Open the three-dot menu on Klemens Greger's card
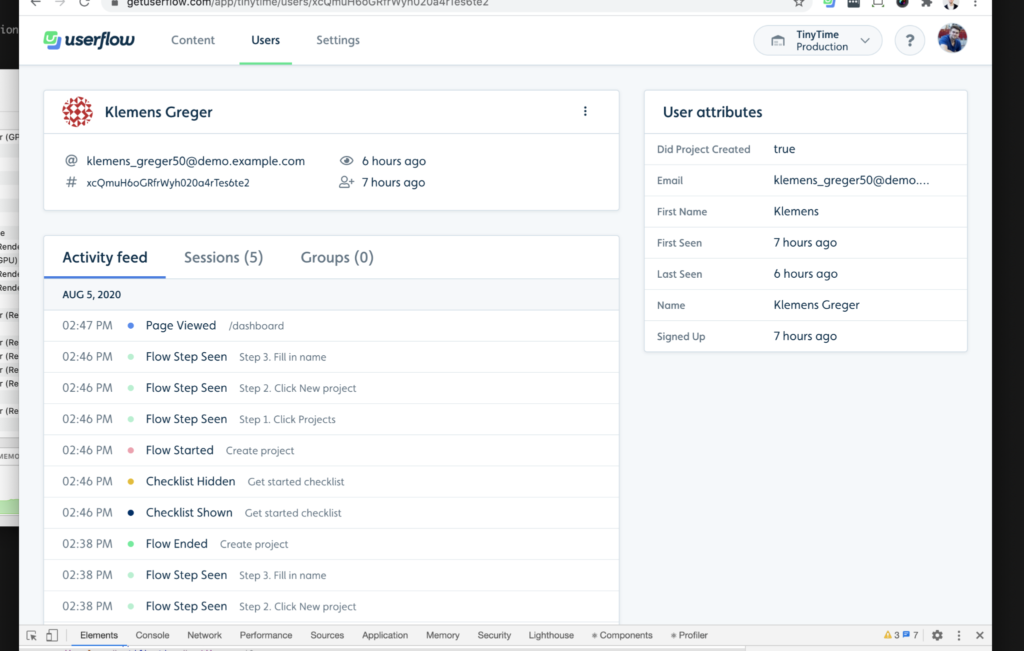 pyautogui.click(x=585, y=111)
